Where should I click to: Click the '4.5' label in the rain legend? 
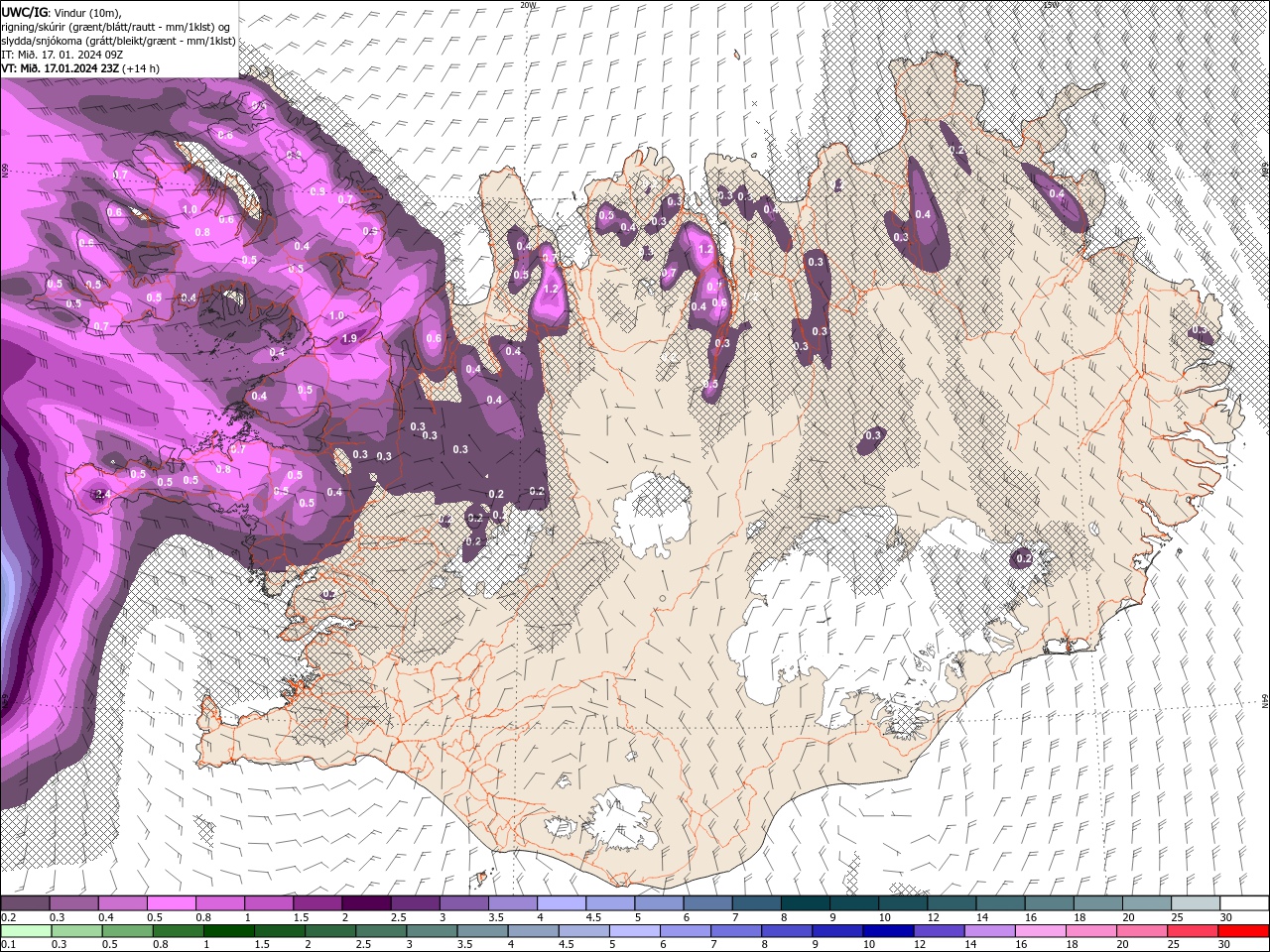[x=567, y=945]
